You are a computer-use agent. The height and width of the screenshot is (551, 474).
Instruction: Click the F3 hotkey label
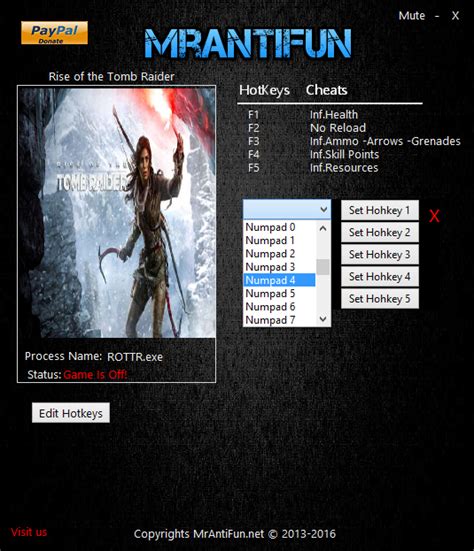click(253, 141)
